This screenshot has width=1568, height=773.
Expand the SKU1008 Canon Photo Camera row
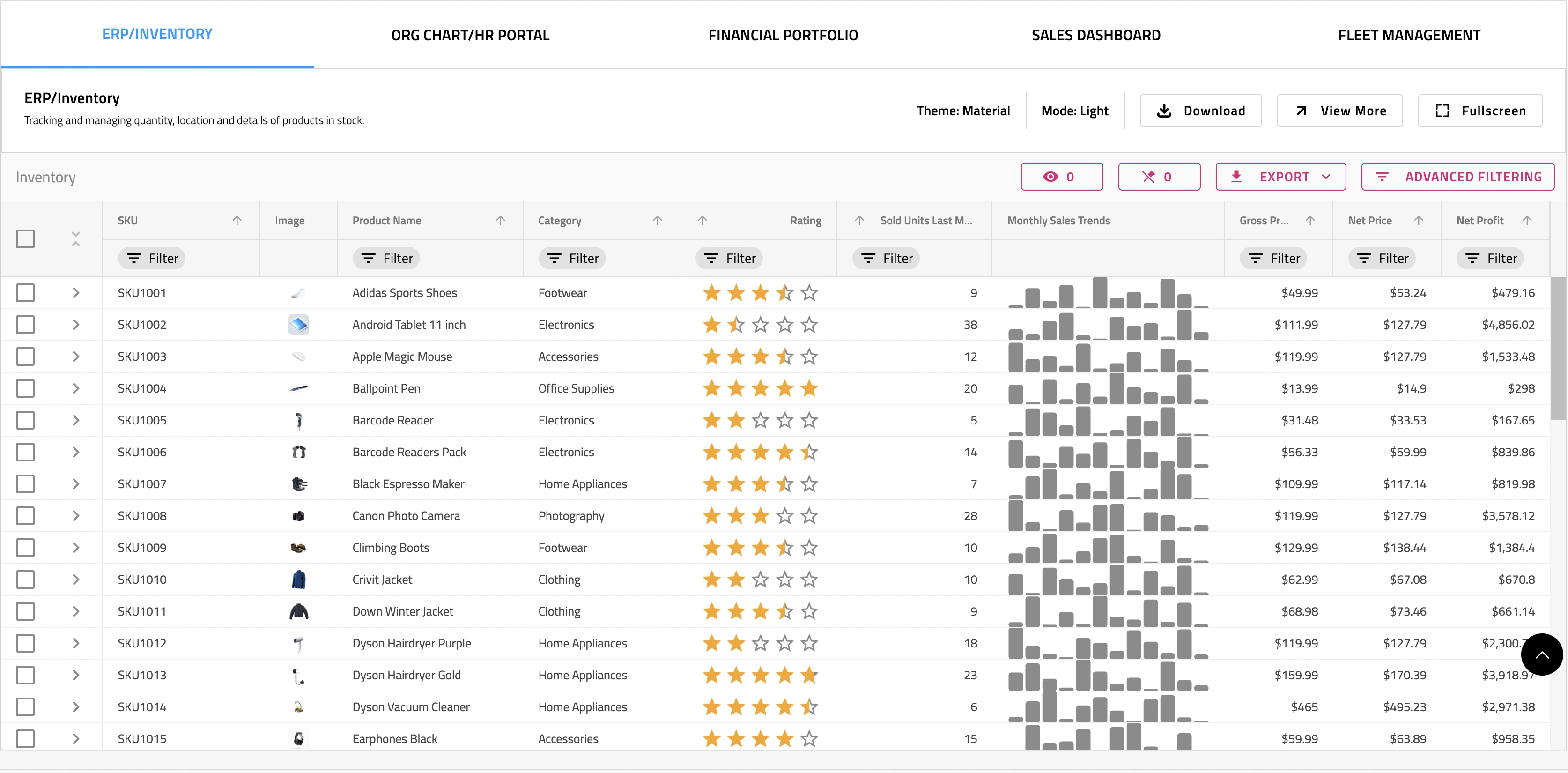coord(75,516)
